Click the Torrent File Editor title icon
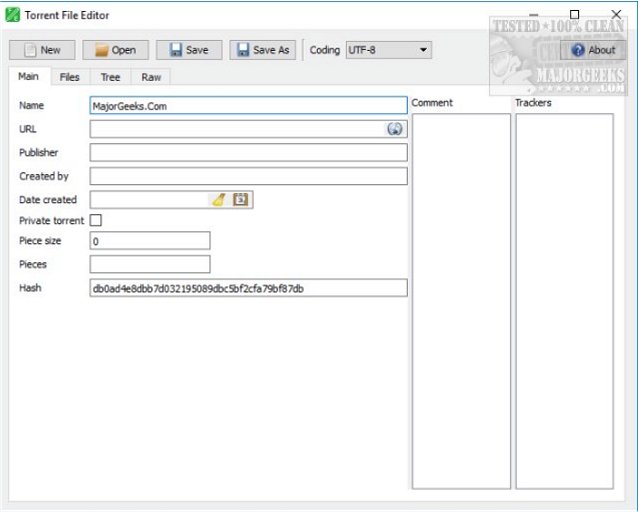Screen dimensions: 640x512 (13, 15)
